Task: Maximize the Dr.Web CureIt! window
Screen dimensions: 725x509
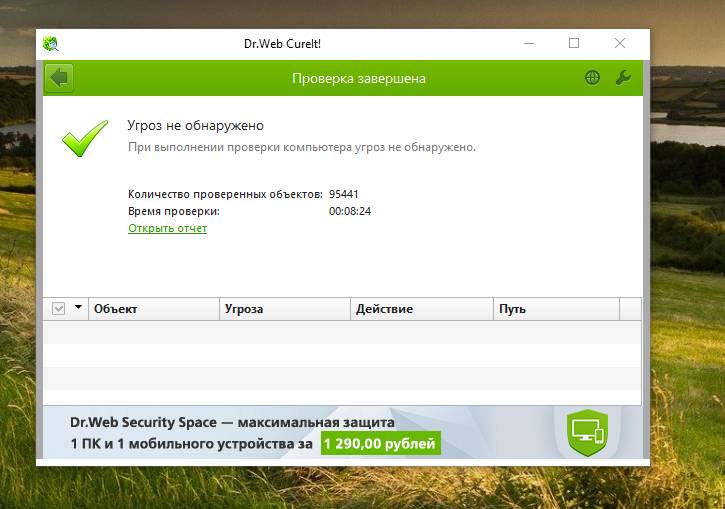Action: 574,43
